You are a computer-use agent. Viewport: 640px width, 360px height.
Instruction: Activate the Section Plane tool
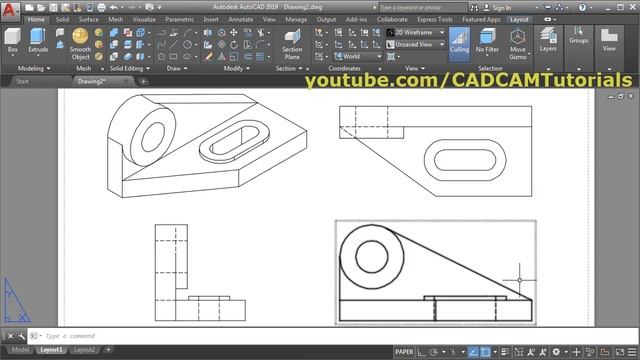click(x=292, y=44)
